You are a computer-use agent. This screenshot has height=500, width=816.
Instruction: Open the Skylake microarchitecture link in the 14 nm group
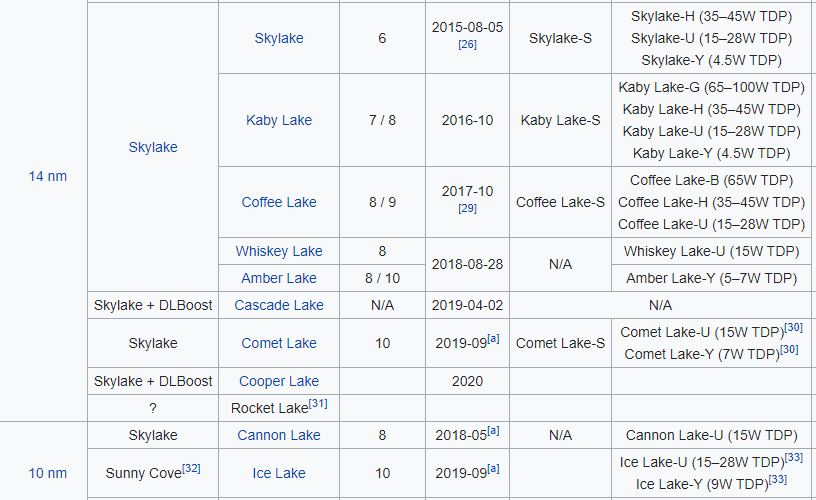pos(153,147)
